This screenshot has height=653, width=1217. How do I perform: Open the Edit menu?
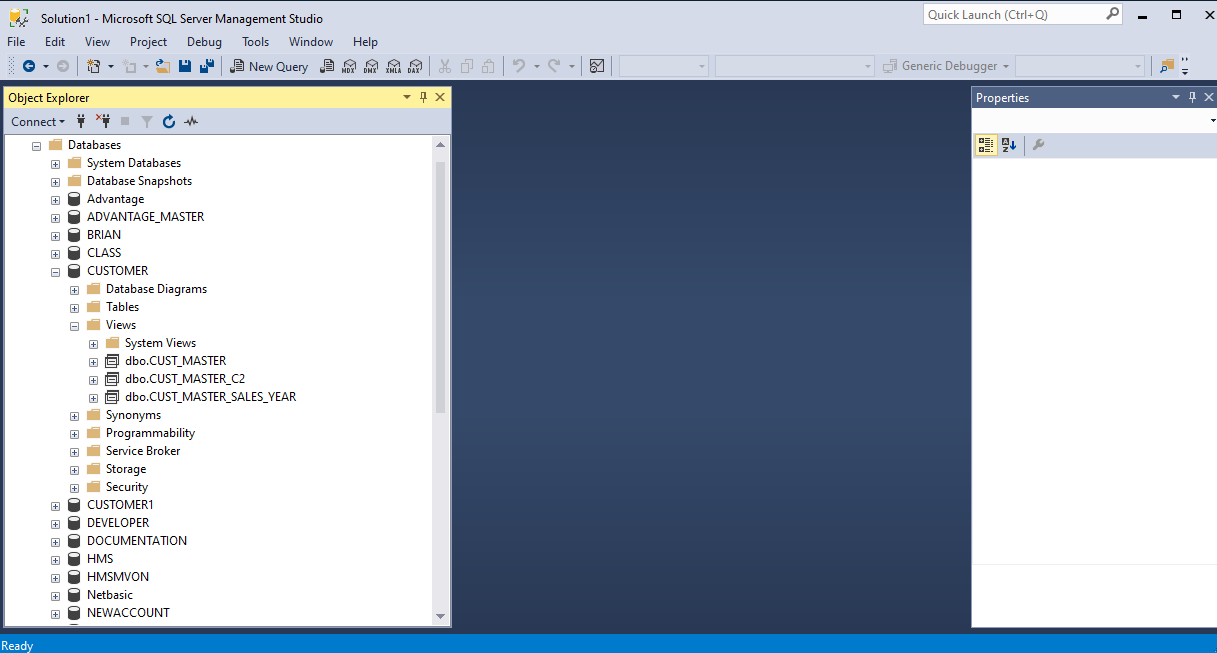[55, 42]
